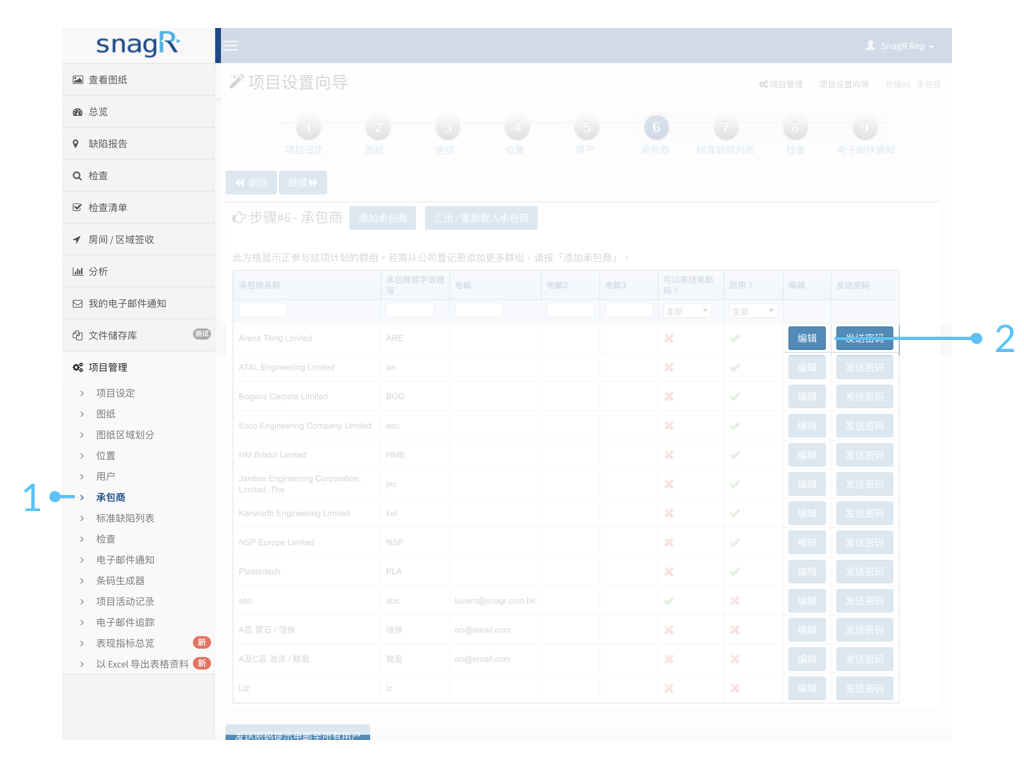Viewport: 1024px width, 768px height.
Task: Click the luzern@snagr.com.hk email cell
Action: [x=495, y=601]
